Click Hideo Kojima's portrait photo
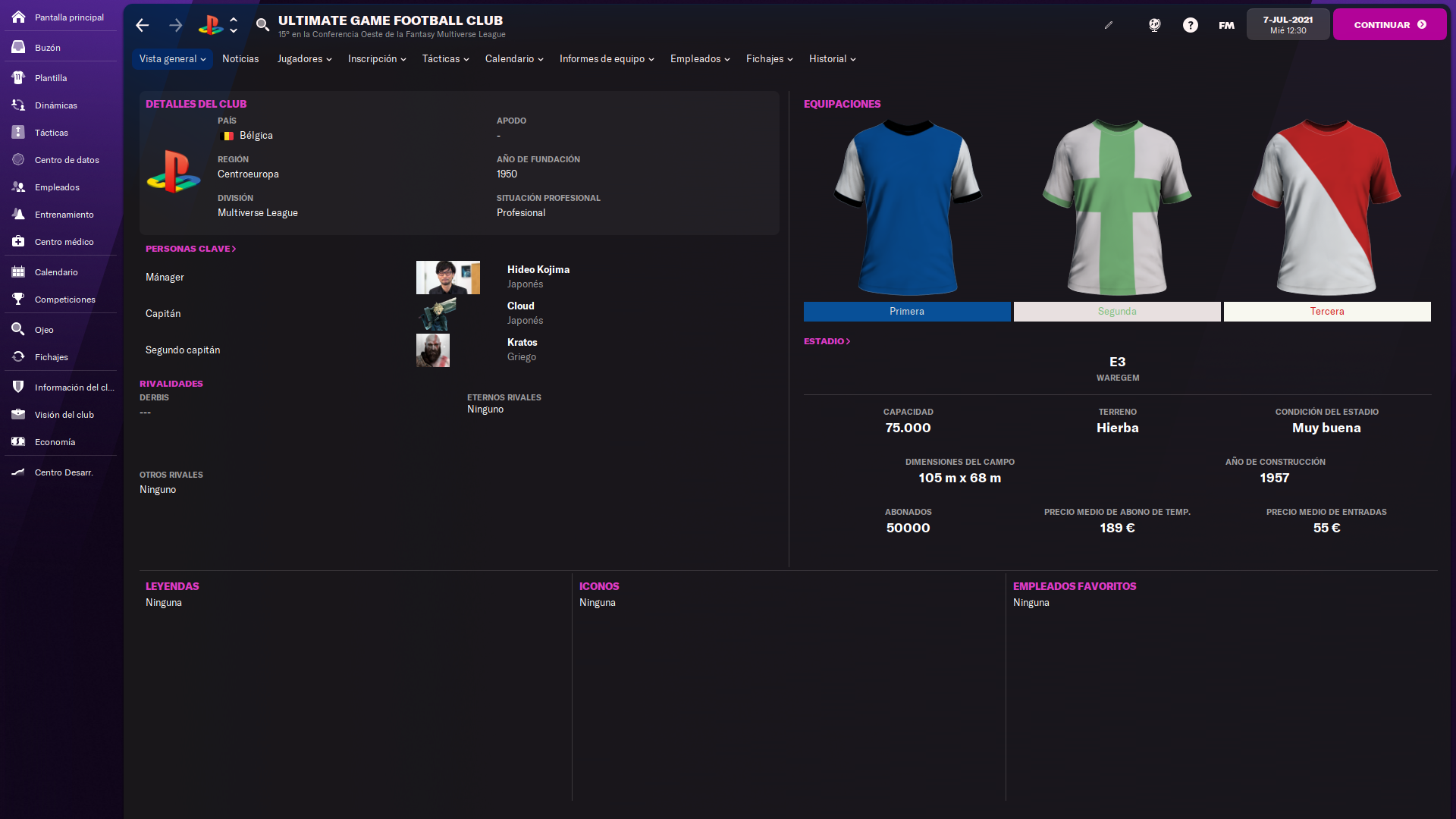Screen dimensions: 1456x819 click(447, 277)
